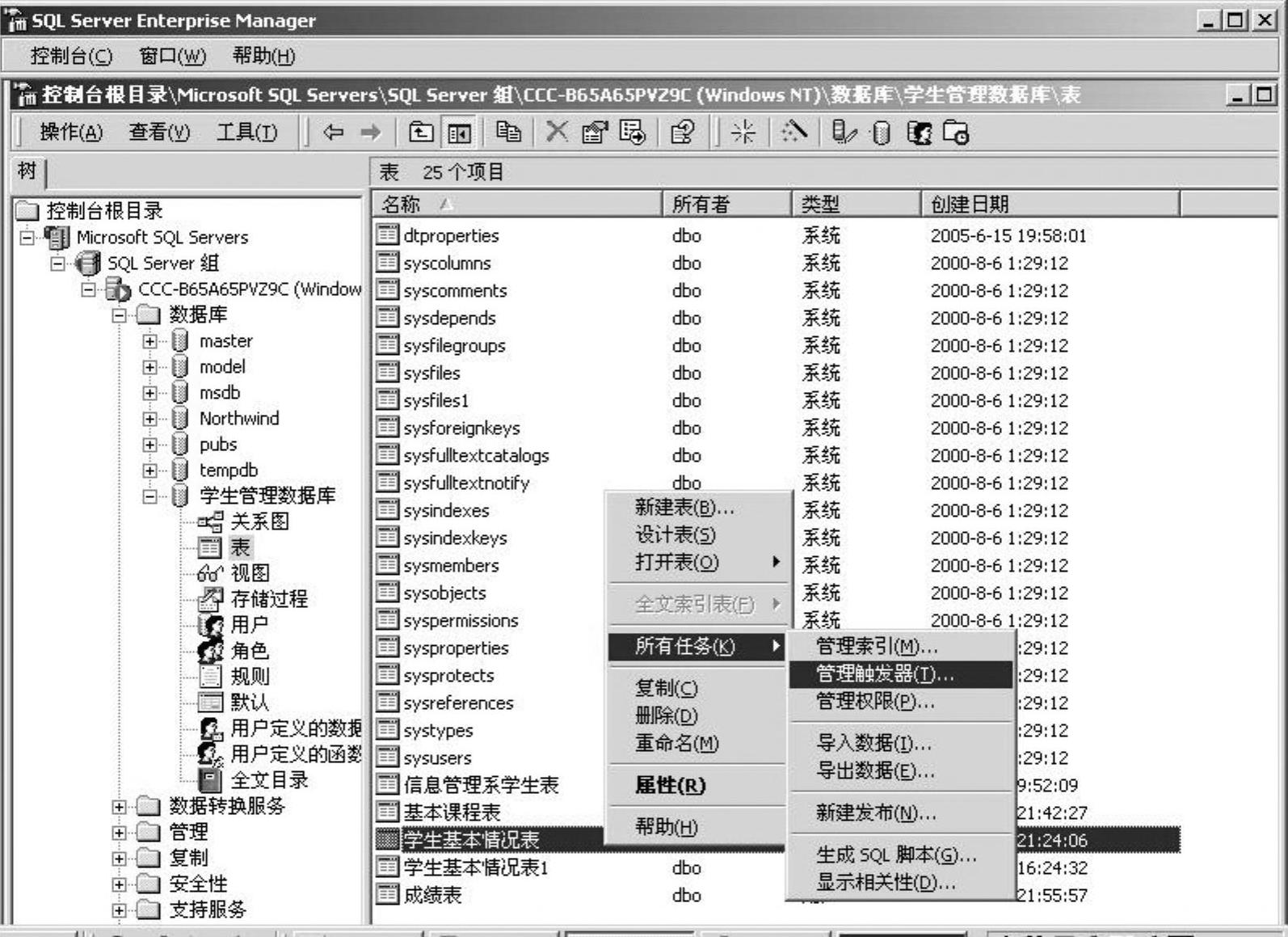Viewport: 1288px width, 937px height.
Task: Collapse the Microsoft SQL Servers node
Action: [x=27, y=238]
